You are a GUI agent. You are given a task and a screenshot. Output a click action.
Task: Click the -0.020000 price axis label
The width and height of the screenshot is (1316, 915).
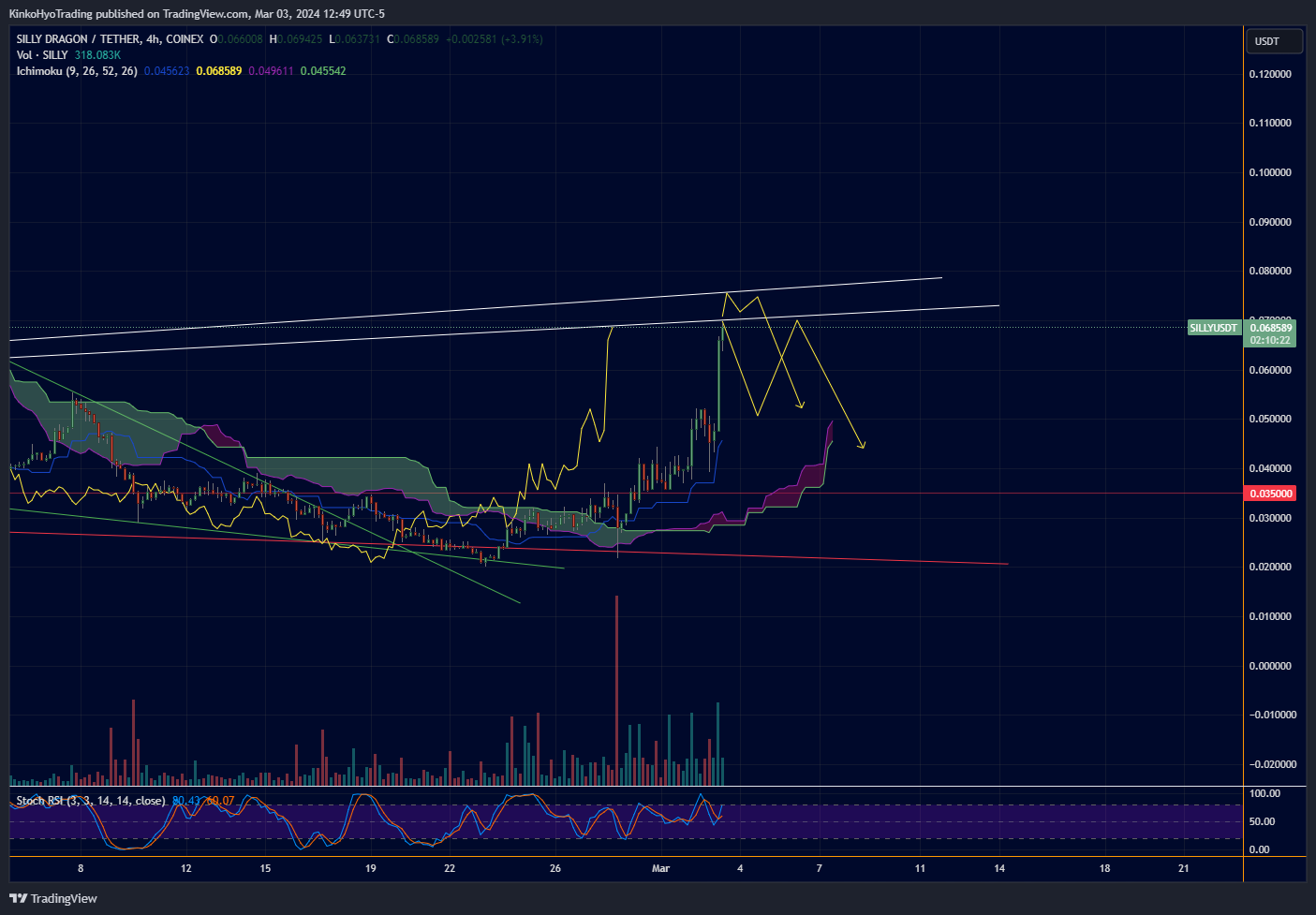pos(1273,764)
